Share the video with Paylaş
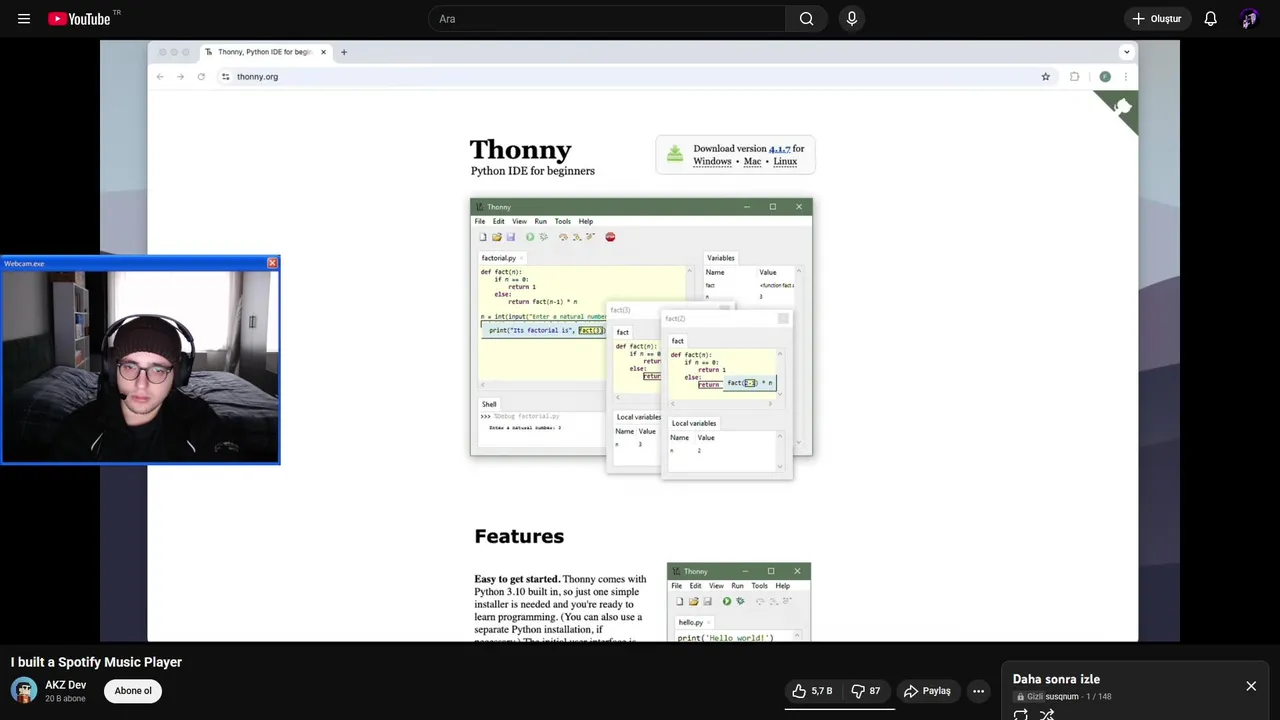Screen dimensions: 1280x720 (927, 691)
